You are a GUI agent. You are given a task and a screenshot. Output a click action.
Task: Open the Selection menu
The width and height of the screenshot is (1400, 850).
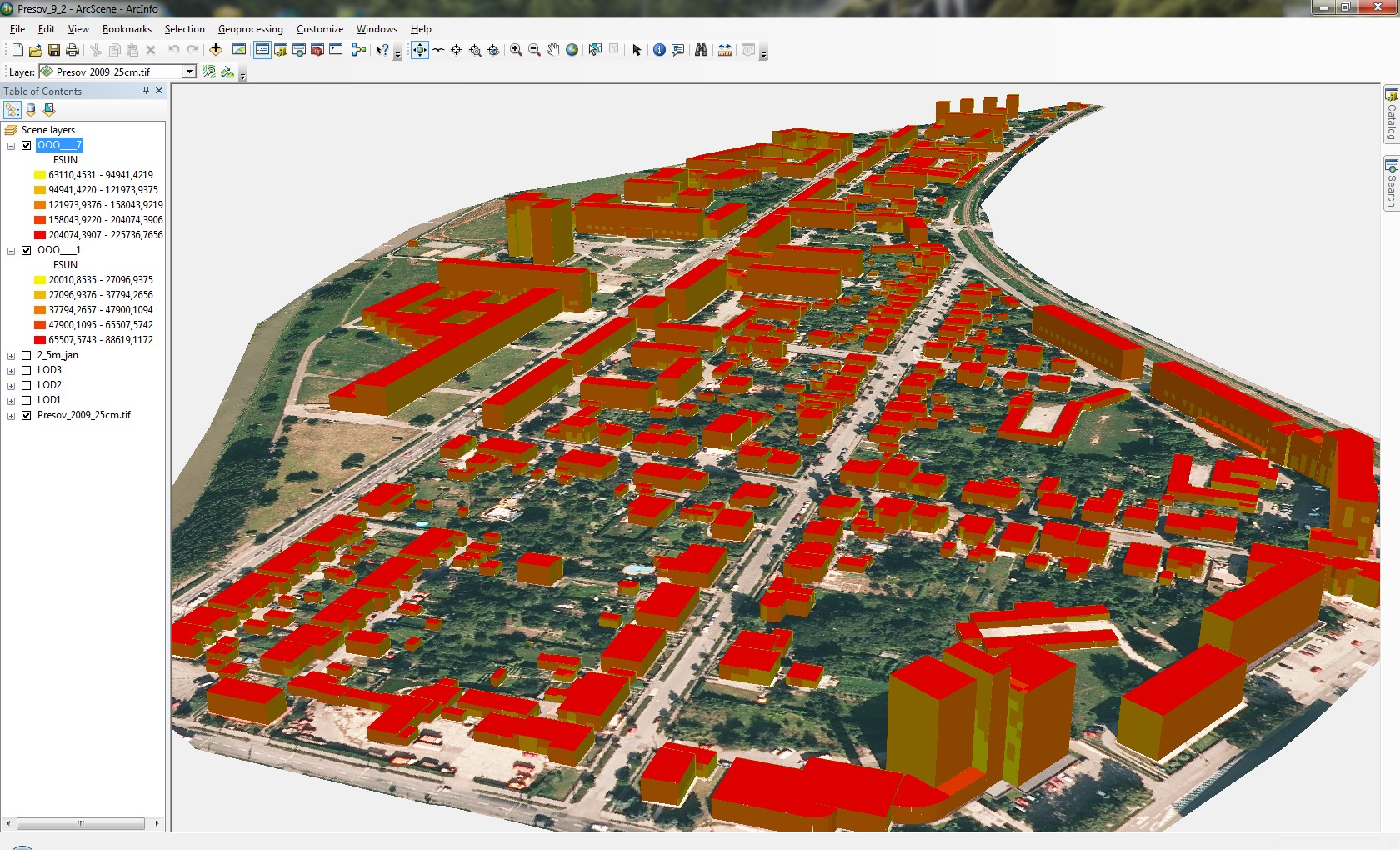pos(184,29)
